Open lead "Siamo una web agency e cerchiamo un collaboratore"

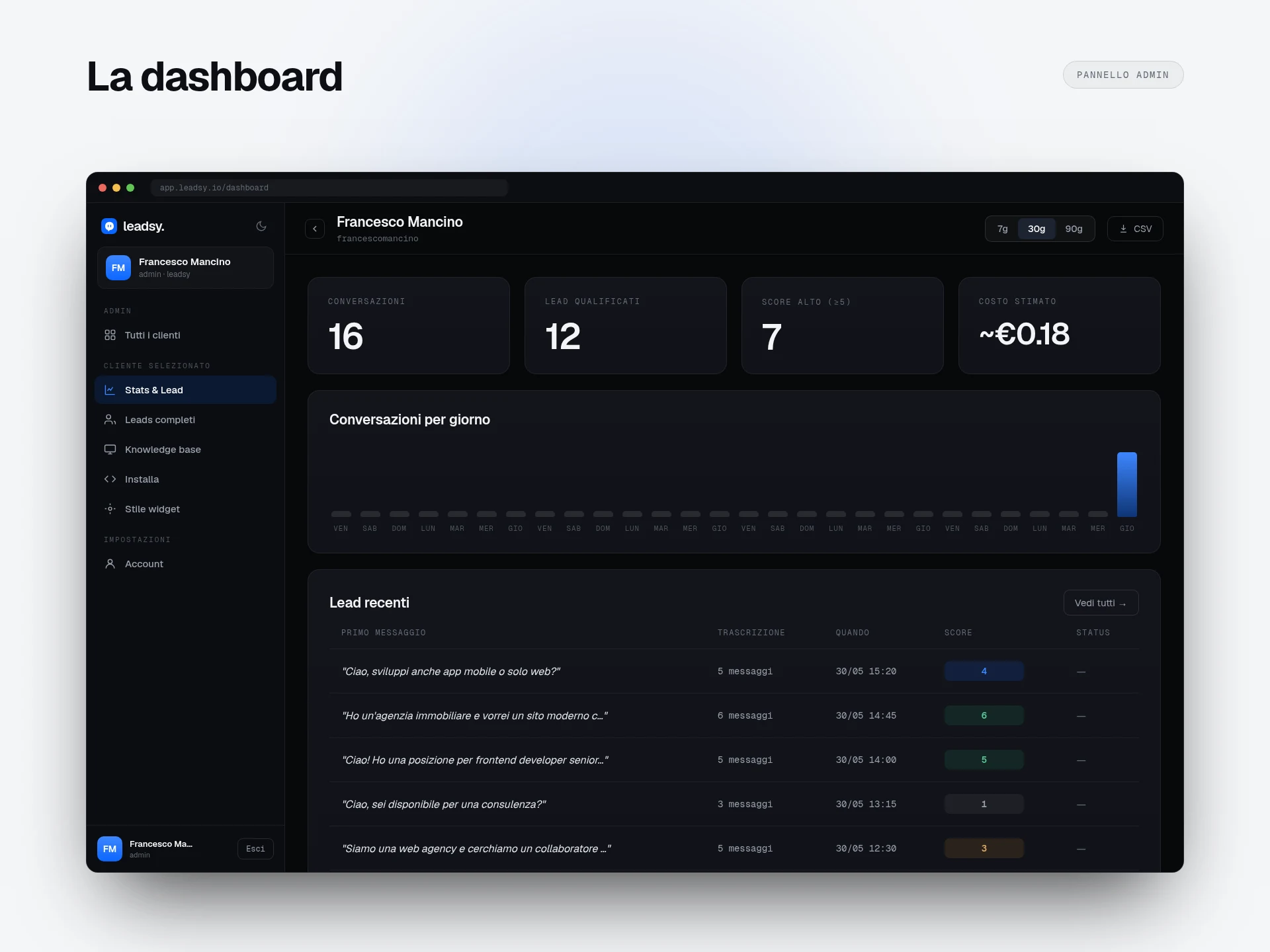[x=734, y=848]
